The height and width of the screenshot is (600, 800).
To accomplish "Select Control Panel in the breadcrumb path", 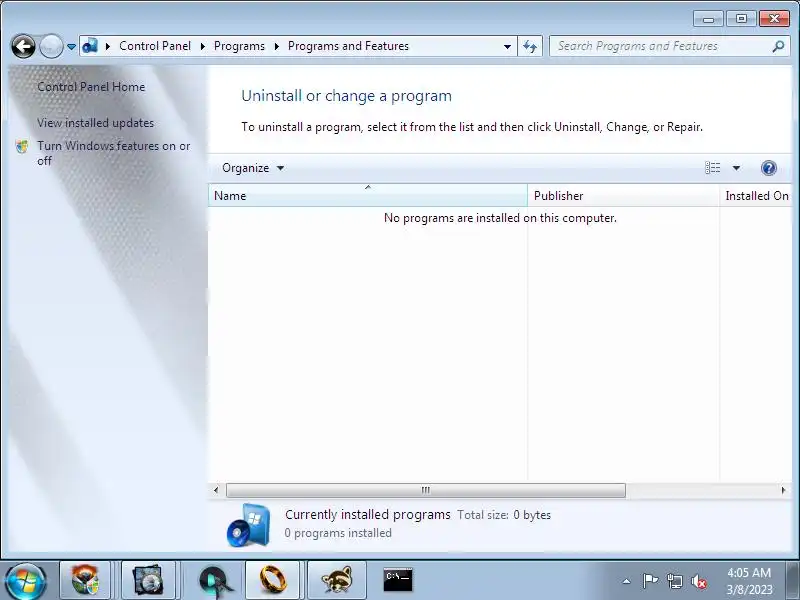I will 155,46.
